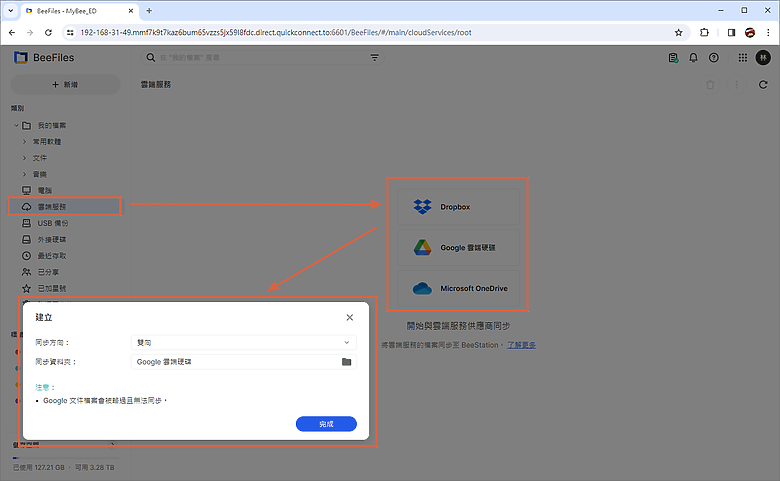Open the more options three-dot menu

[737, 85]
